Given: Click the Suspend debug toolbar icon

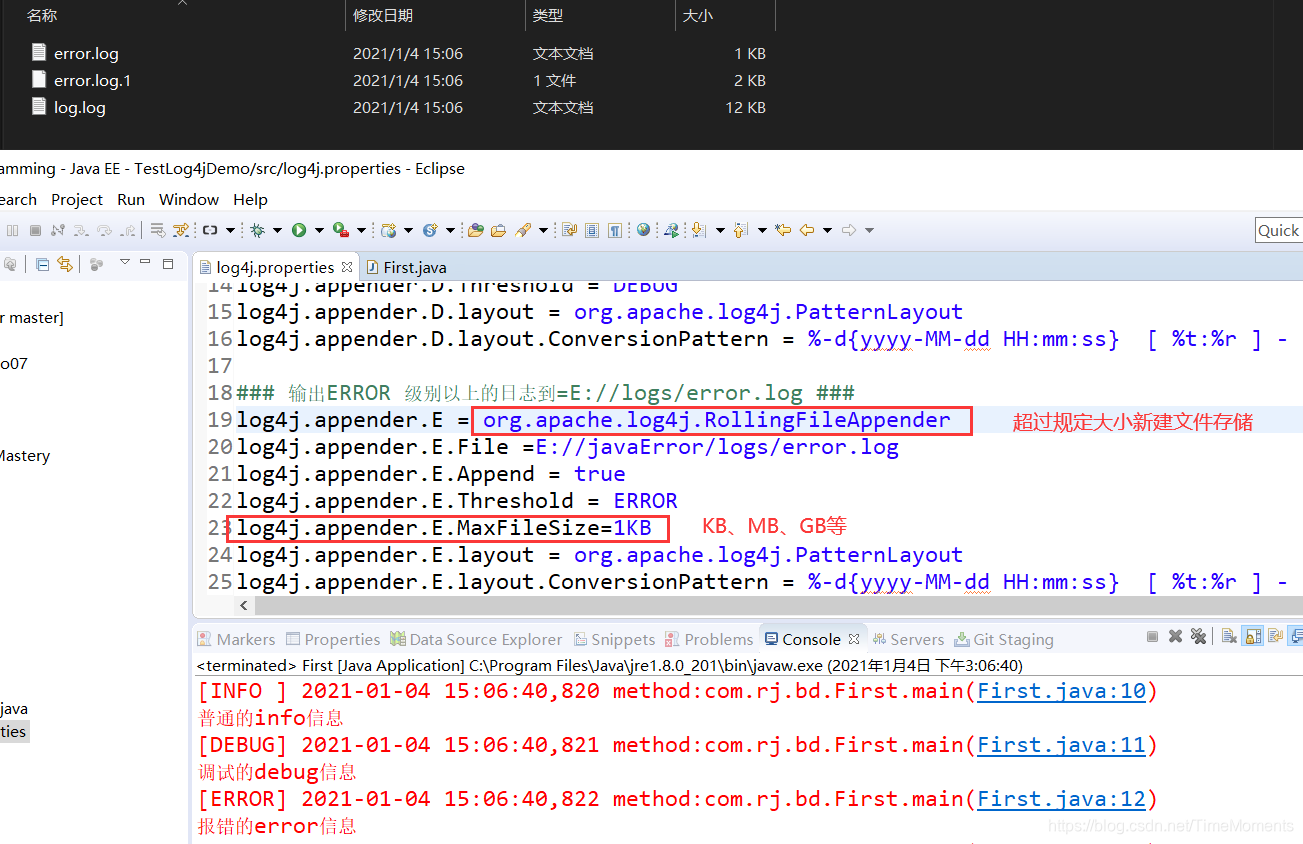Looking at the screenshot, I should point(12,230).
